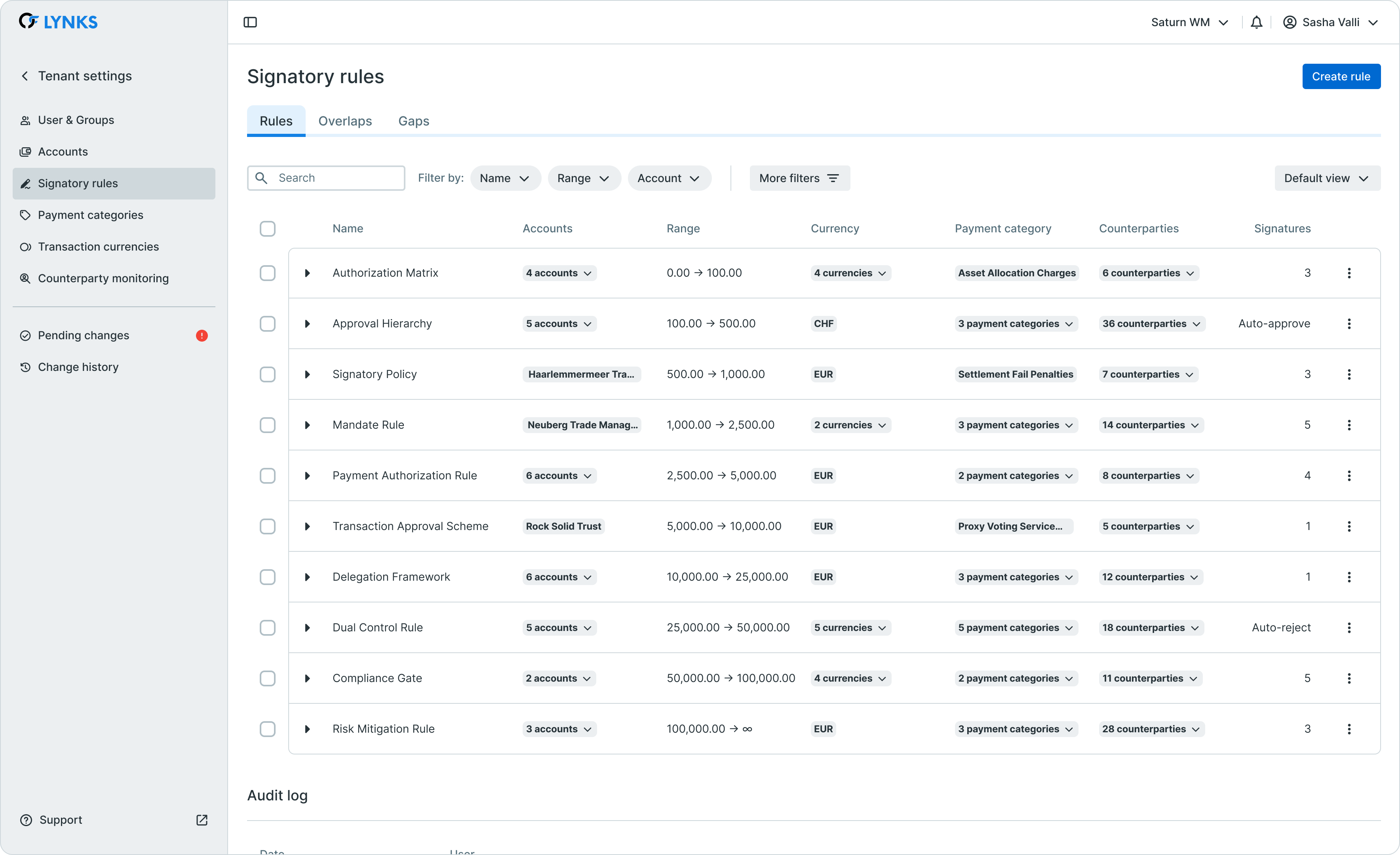The height and width of the screenshot is (855, 1400).
Task: Click the Search input field
Action: click(x=335, y=179)
